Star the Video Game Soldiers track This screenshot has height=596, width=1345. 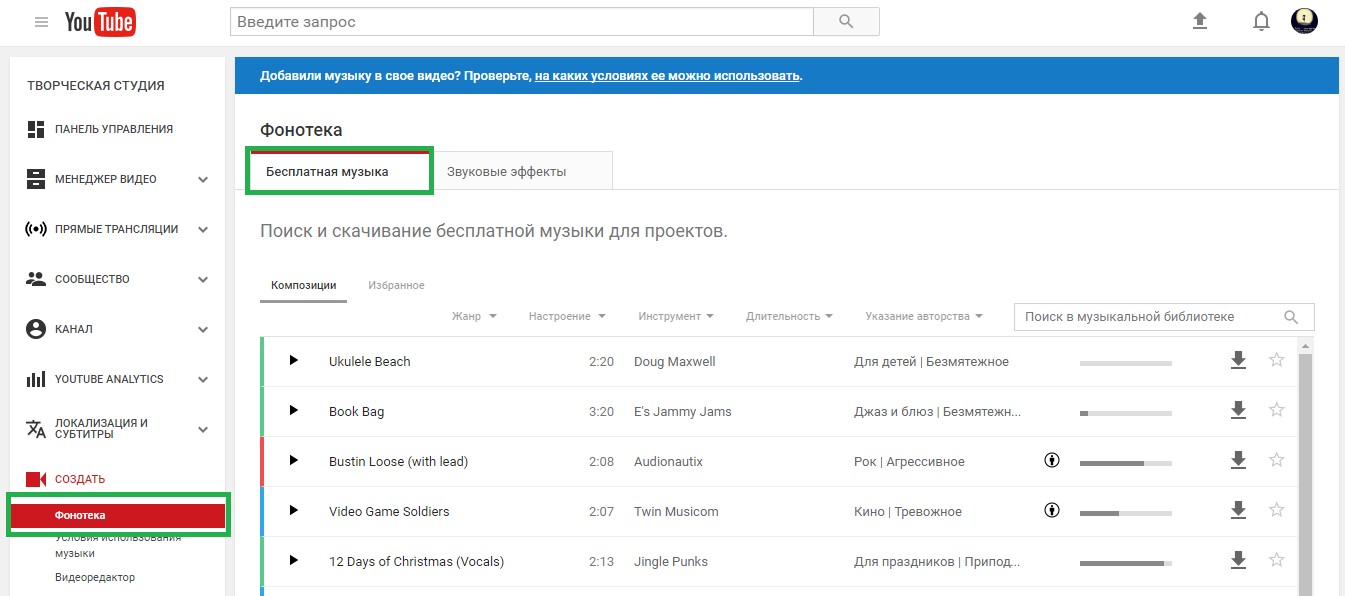point(1276,511)
